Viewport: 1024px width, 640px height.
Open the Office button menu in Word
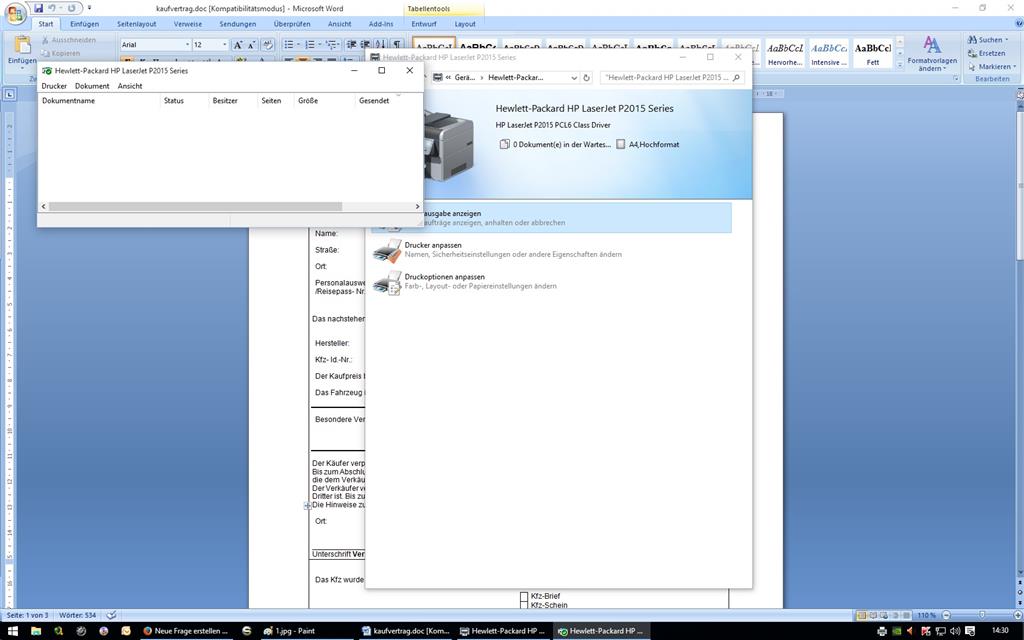16,14
